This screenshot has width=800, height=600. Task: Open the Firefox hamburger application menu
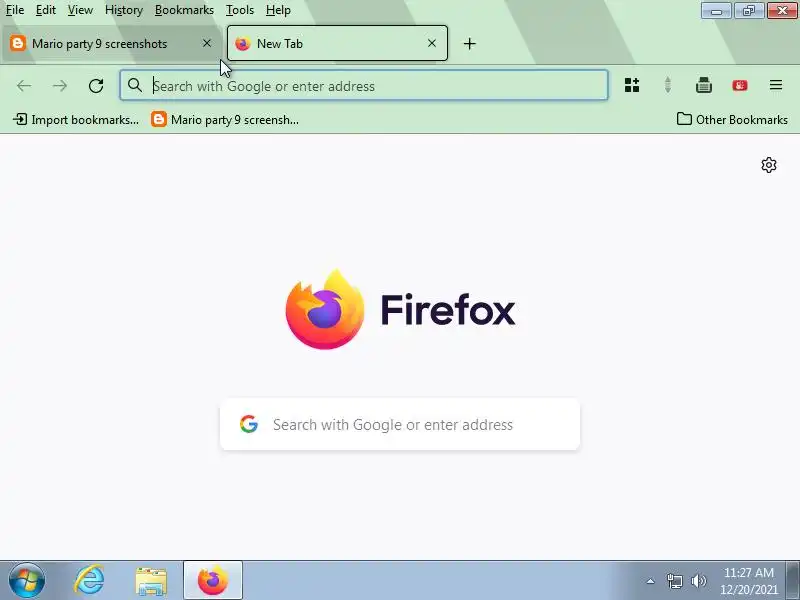tap(776, 85)
